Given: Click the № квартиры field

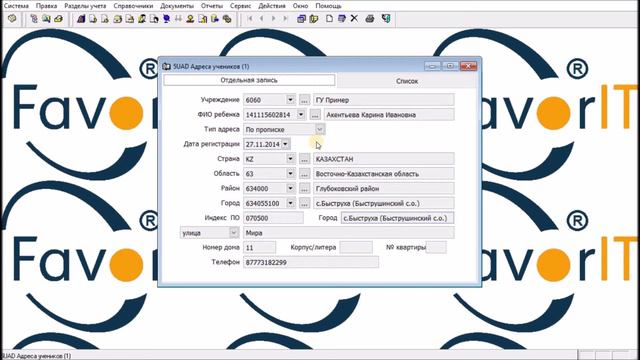Looking at the screenshot, I should click(436, 247).
